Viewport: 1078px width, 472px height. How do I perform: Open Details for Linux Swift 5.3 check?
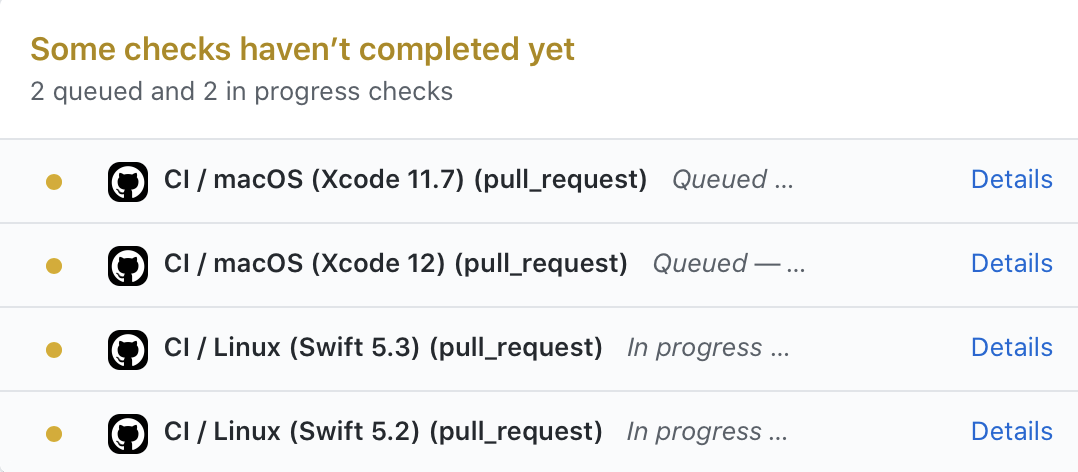(1011, 348)
